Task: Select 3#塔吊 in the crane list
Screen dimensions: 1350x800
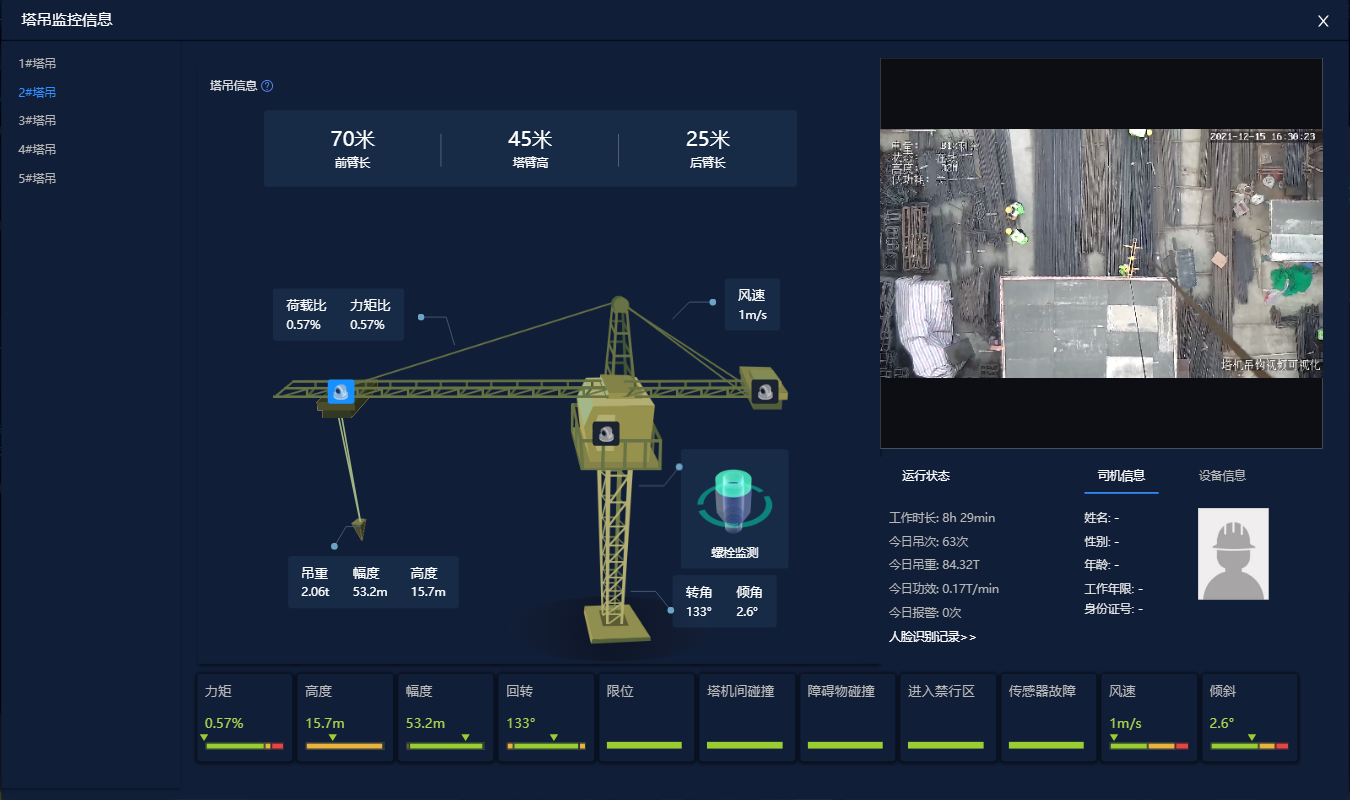Action: click(x=37, y=121)
